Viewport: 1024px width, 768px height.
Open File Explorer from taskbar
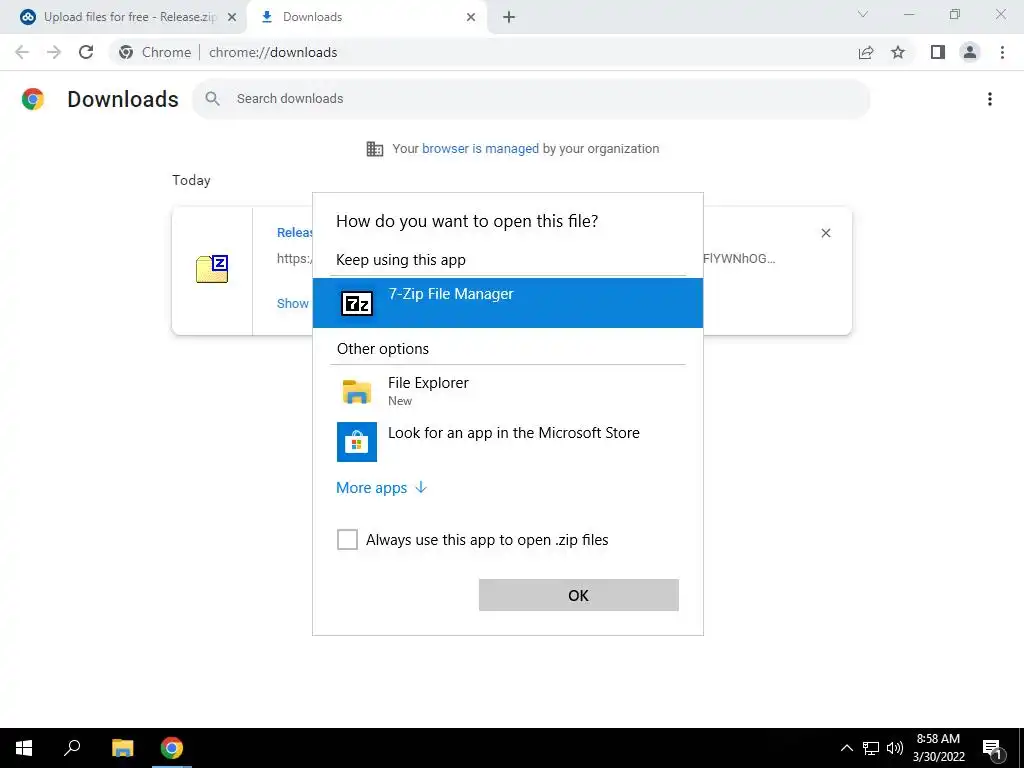click(x=122, y=748)
